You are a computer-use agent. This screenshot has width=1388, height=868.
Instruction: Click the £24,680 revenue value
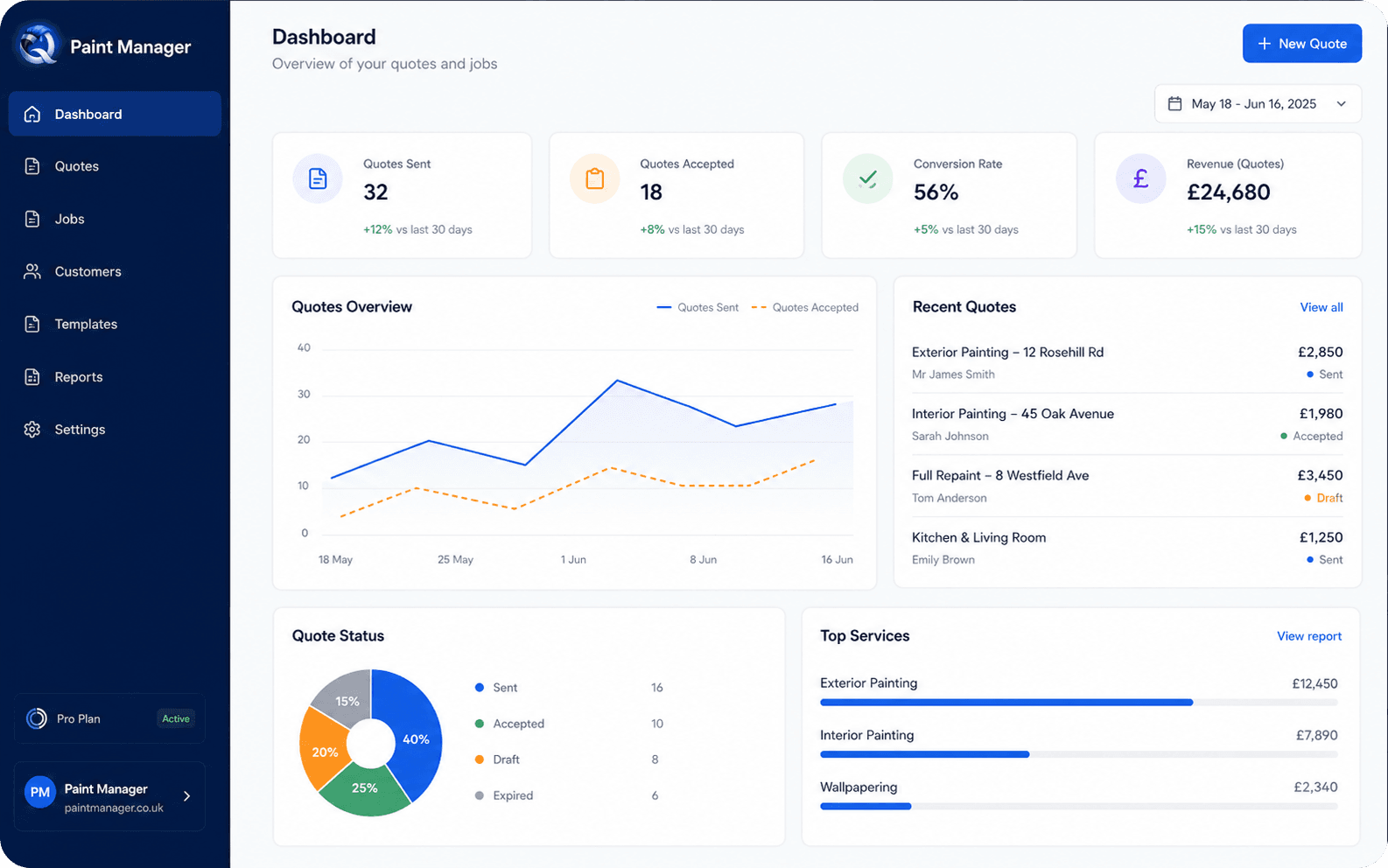click(1228, 192)
